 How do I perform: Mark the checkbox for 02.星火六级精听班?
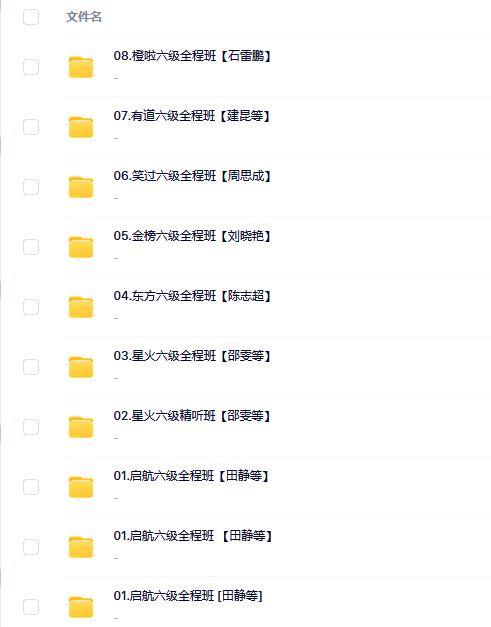(x=31, y=427)
